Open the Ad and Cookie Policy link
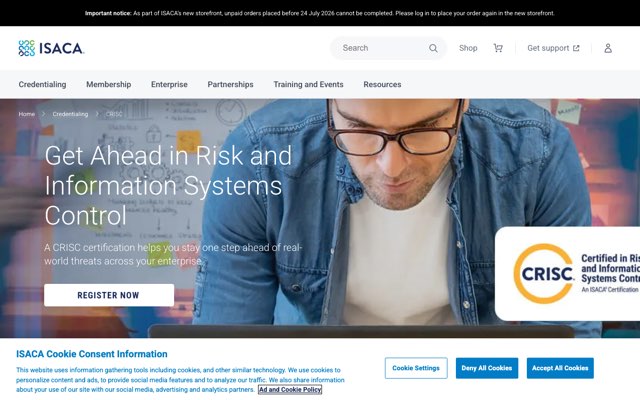 click(x=290, y=389)
